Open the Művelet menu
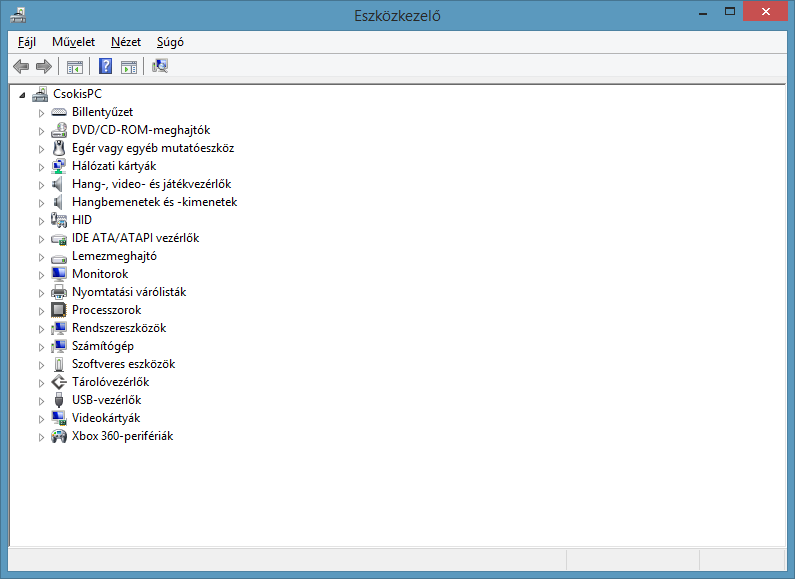Image resolution: width=795 pixels, height=579 pixels. 74,42
